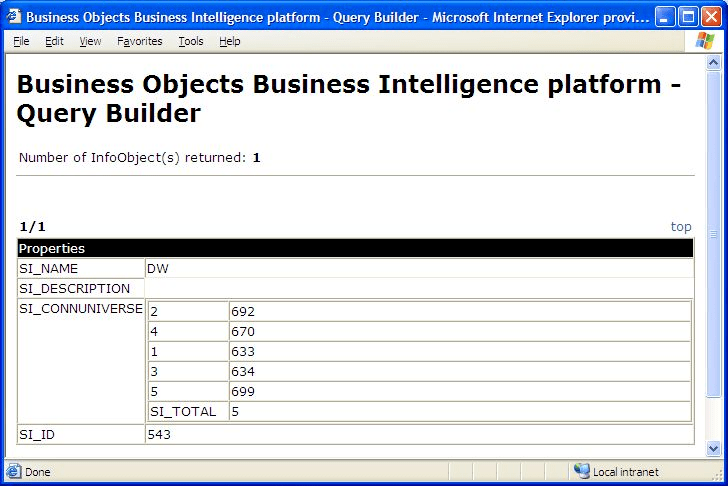
Task: Click the vertical scrollbar thumb
Action: (x=713, y=234)
